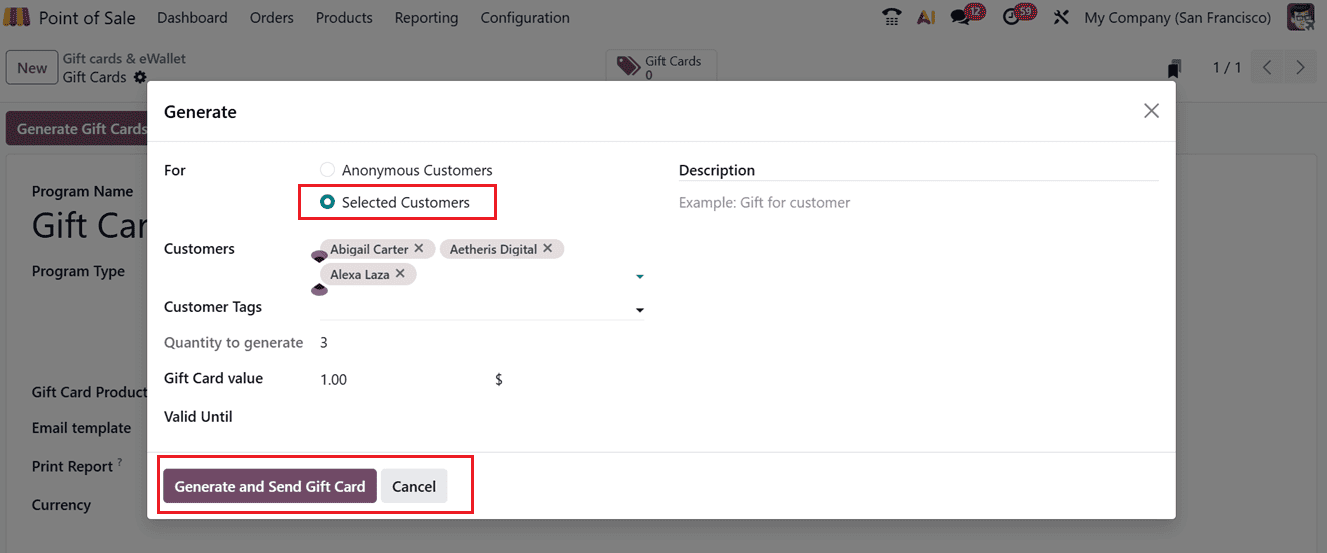Image resolution: width=1327 pixels, height=553 pixels.
Task: Open the user avatar menu
Action: click(x=1300, y=18)
